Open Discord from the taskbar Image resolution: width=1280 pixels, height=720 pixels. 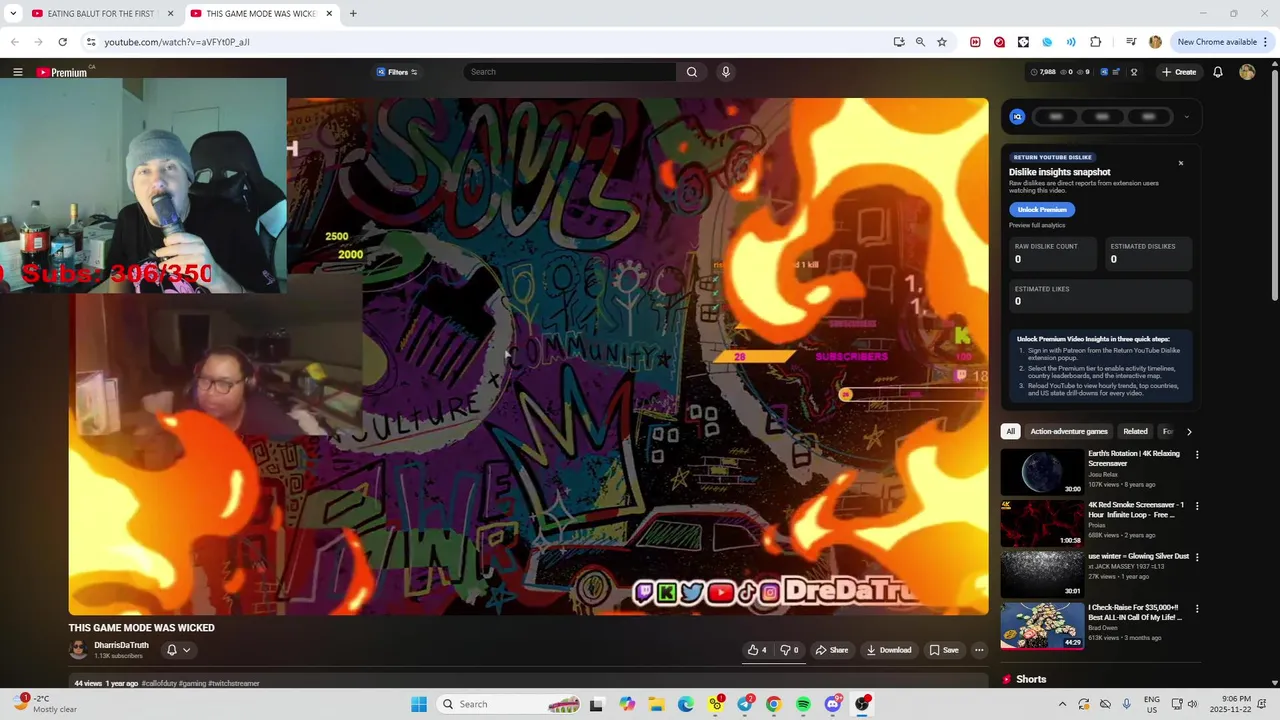point(832,704)
